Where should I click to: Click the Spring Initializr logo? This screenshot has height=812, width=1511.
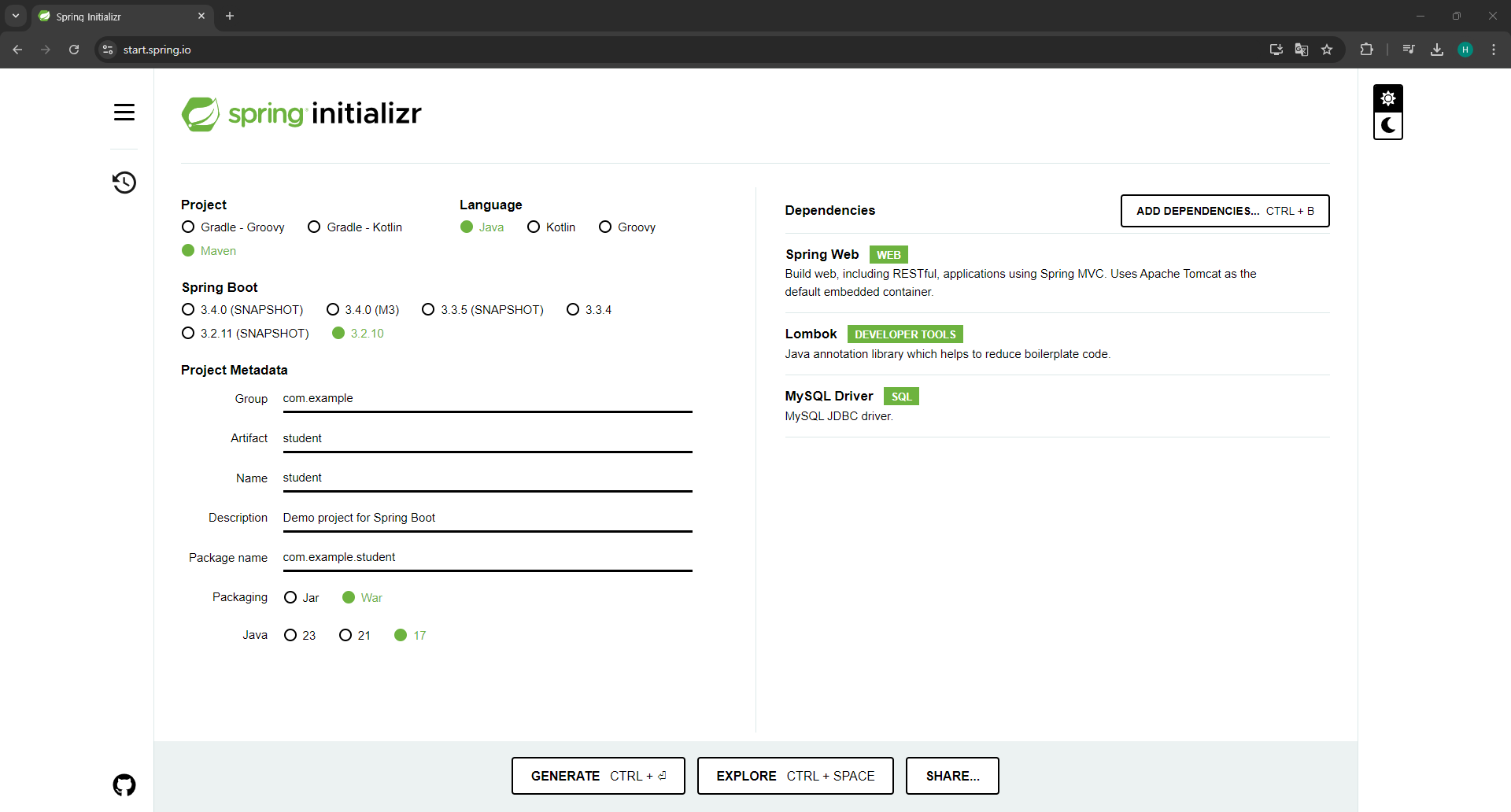pyautogui.click(x=301, y=114)
